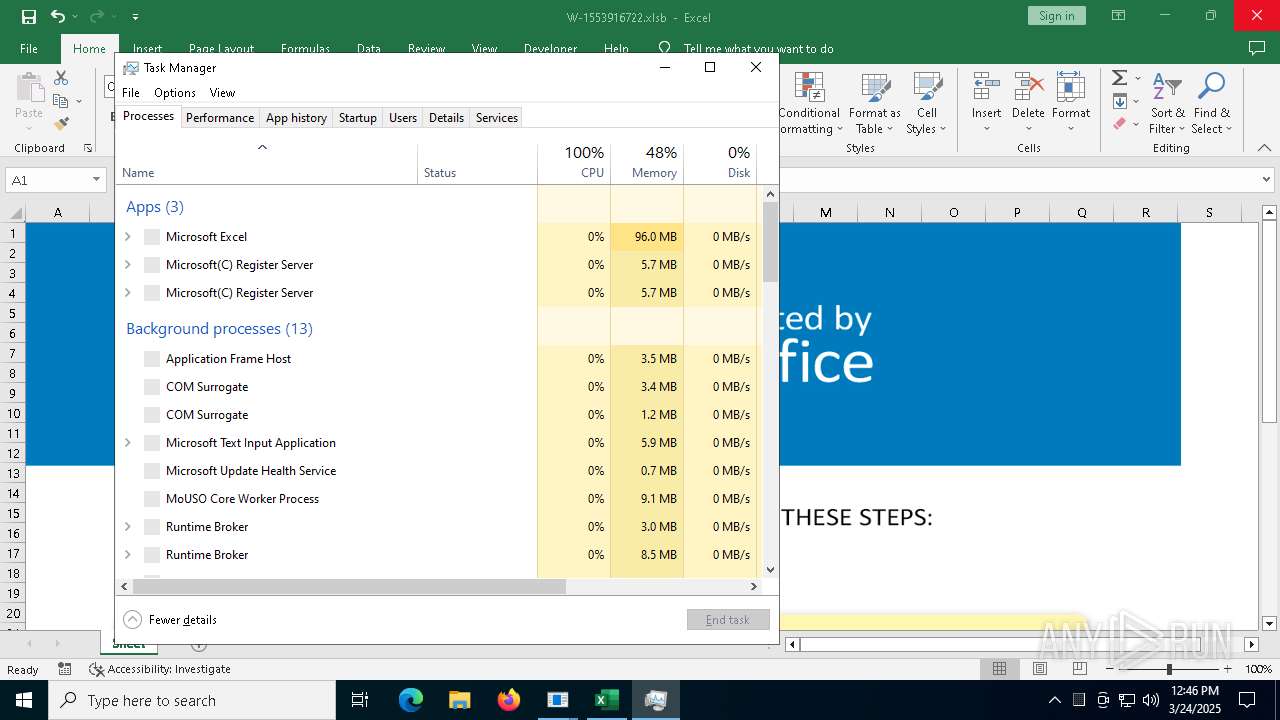Select Normal view icon in status bar
The width and height of the screenshot is (1280, 720).
pyautogui.click(x=999, y=668)
